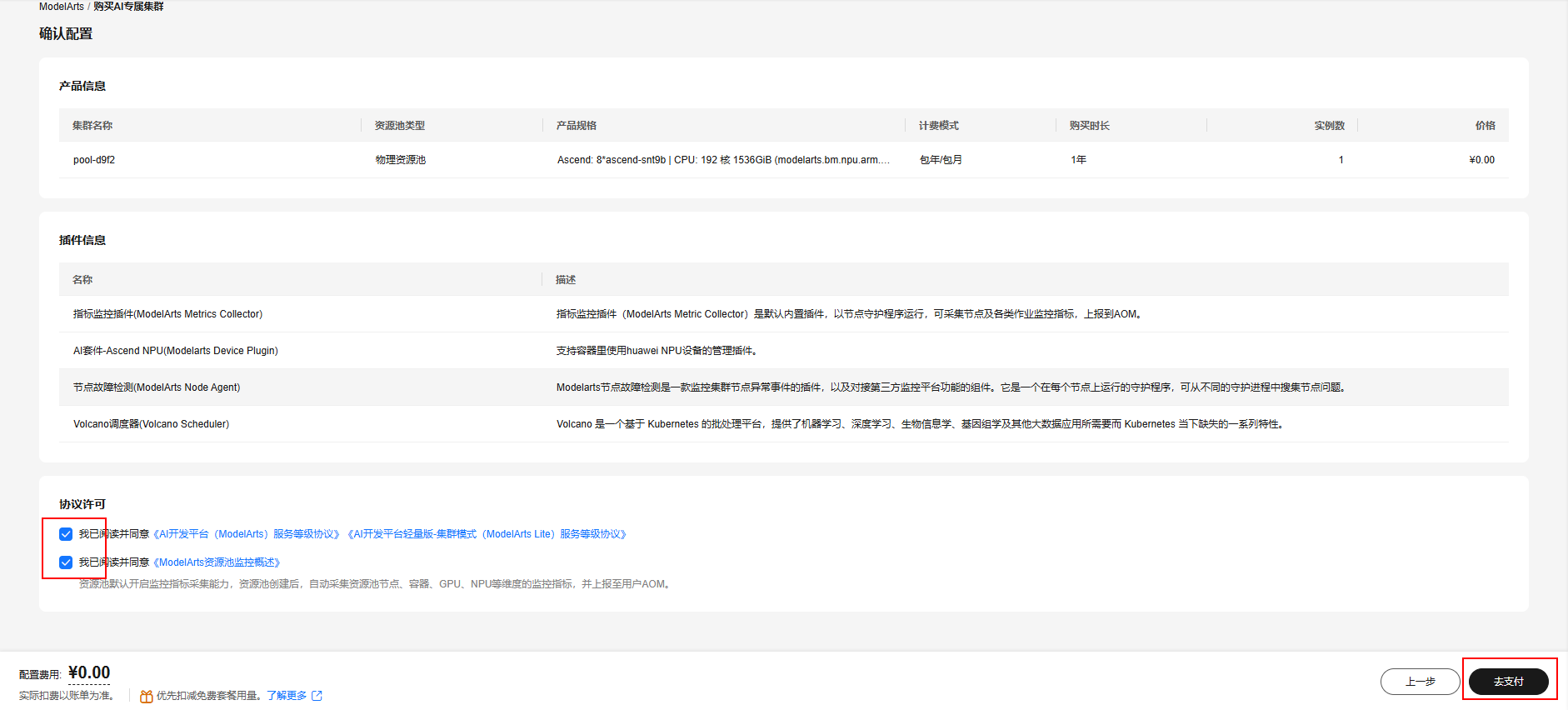This screenshot has height=710, width=1568.
Task: Uncheck the ModelArts service level agreement checkbox
Action: point(66,534)
